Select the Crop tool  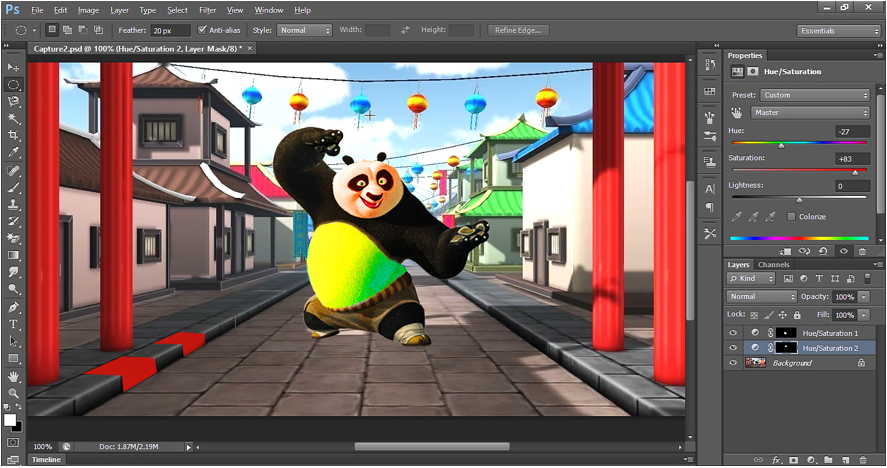coord(13,136)
